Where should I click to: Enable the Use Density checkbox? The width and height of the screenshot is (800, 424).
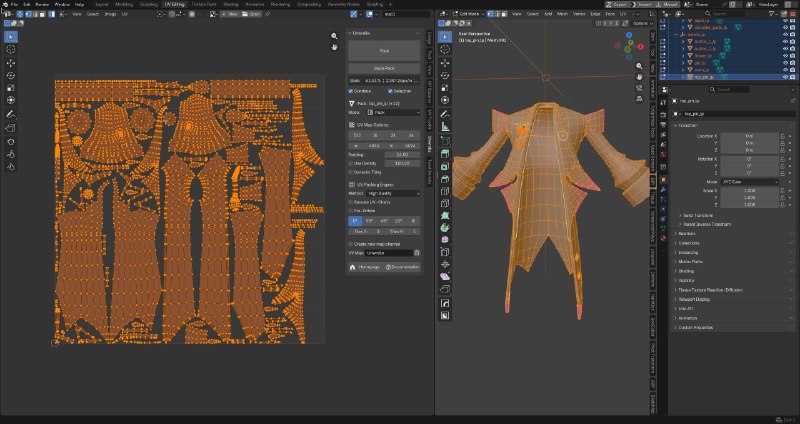351,163
